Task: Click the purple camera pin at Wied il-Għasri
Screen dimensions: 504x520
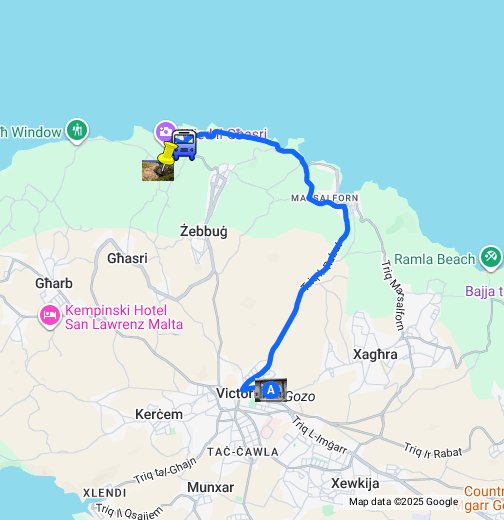Action: click(x=165, y=132)
